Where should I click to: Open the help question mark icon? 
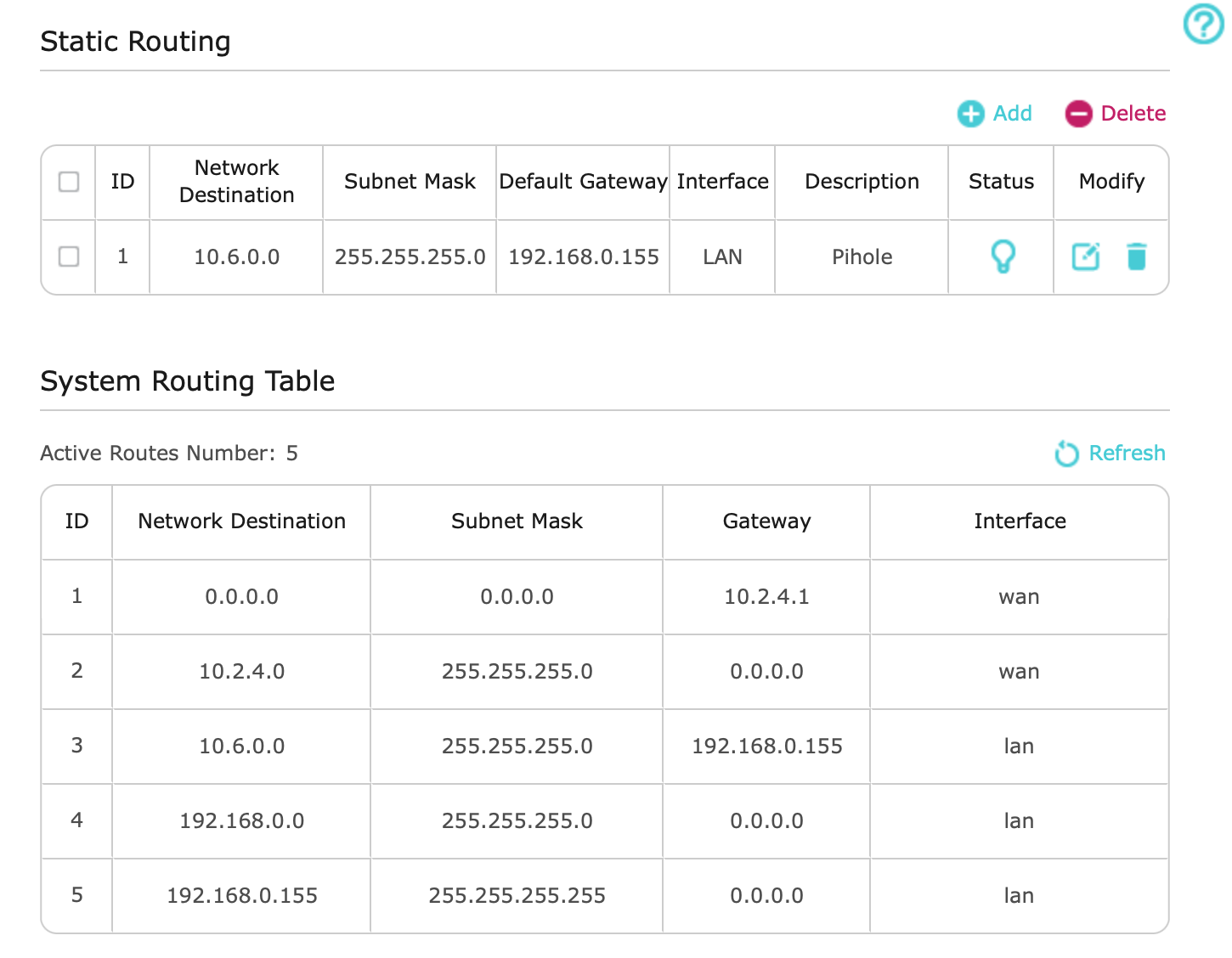1203,24
